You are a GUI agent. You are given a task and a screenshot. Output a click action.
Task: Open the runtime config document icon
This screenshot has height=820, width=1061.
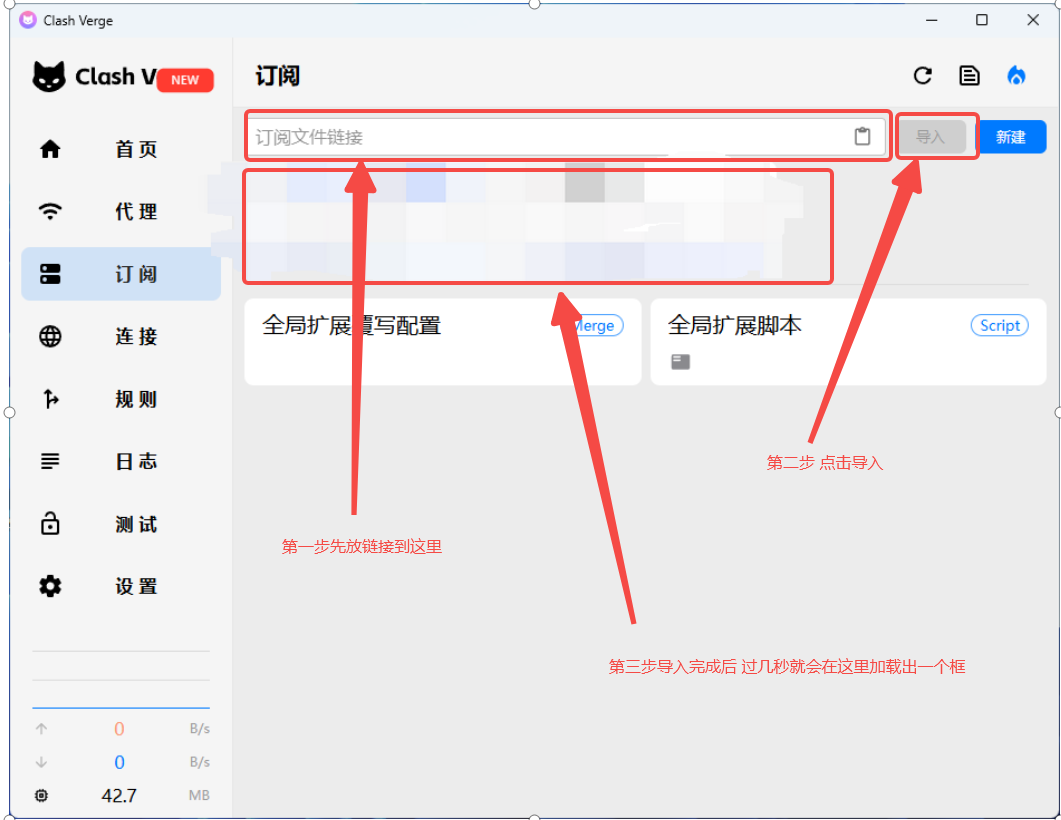pos(969,76)
